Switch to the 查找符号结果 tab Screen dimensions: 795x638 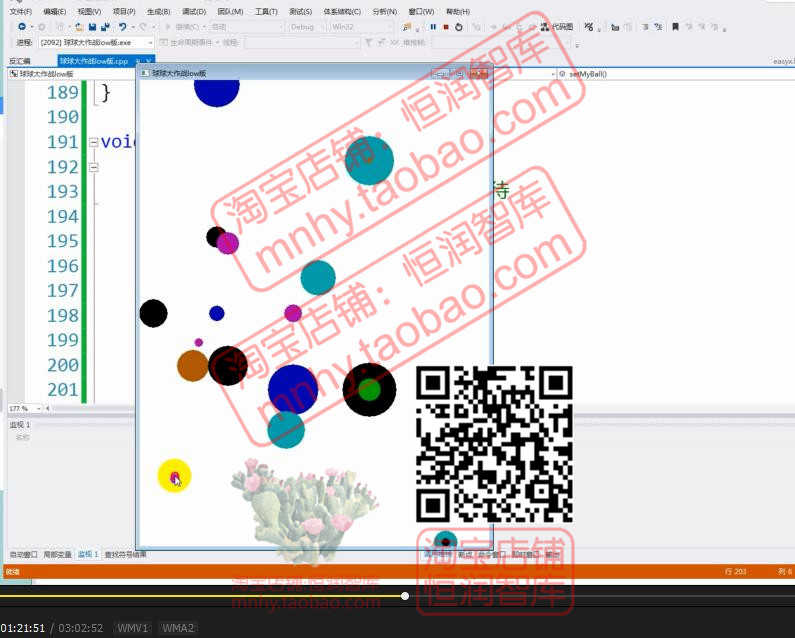coord(125,554)
